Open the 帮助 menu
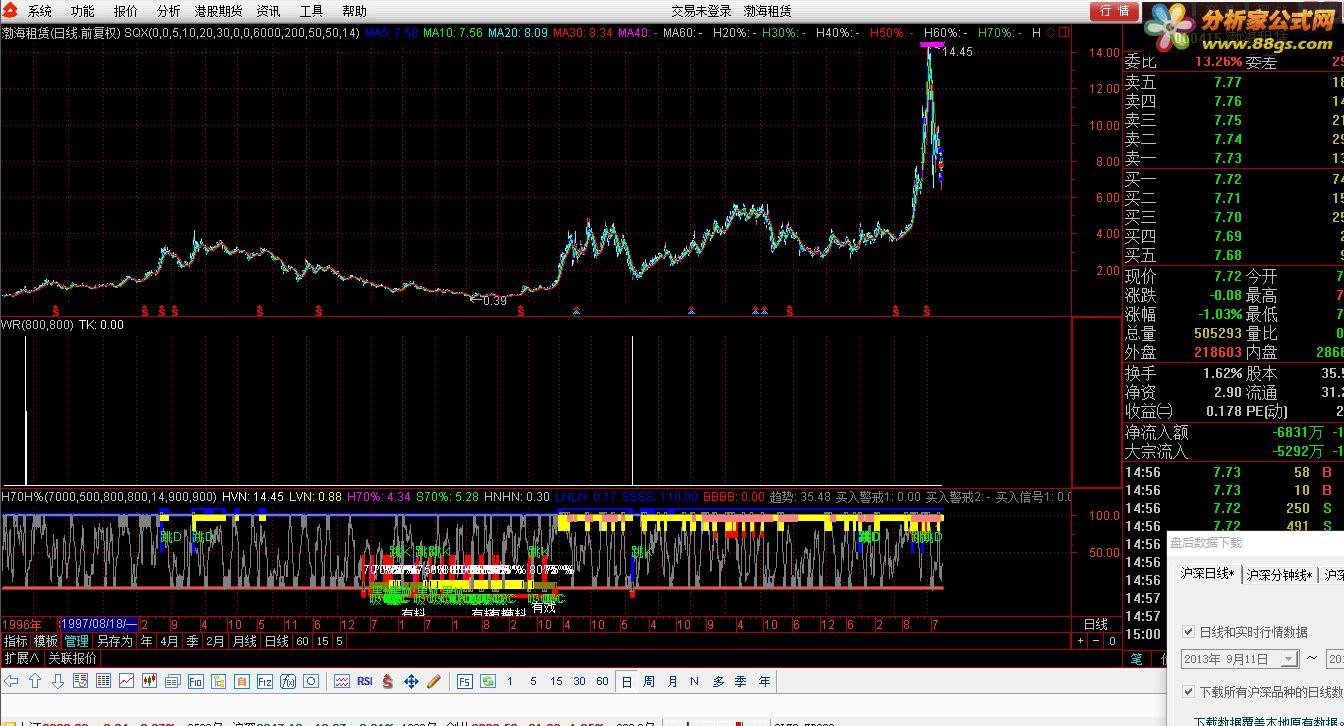The width and height of the screenshot is (1344, 726). (x=354, y=11)
